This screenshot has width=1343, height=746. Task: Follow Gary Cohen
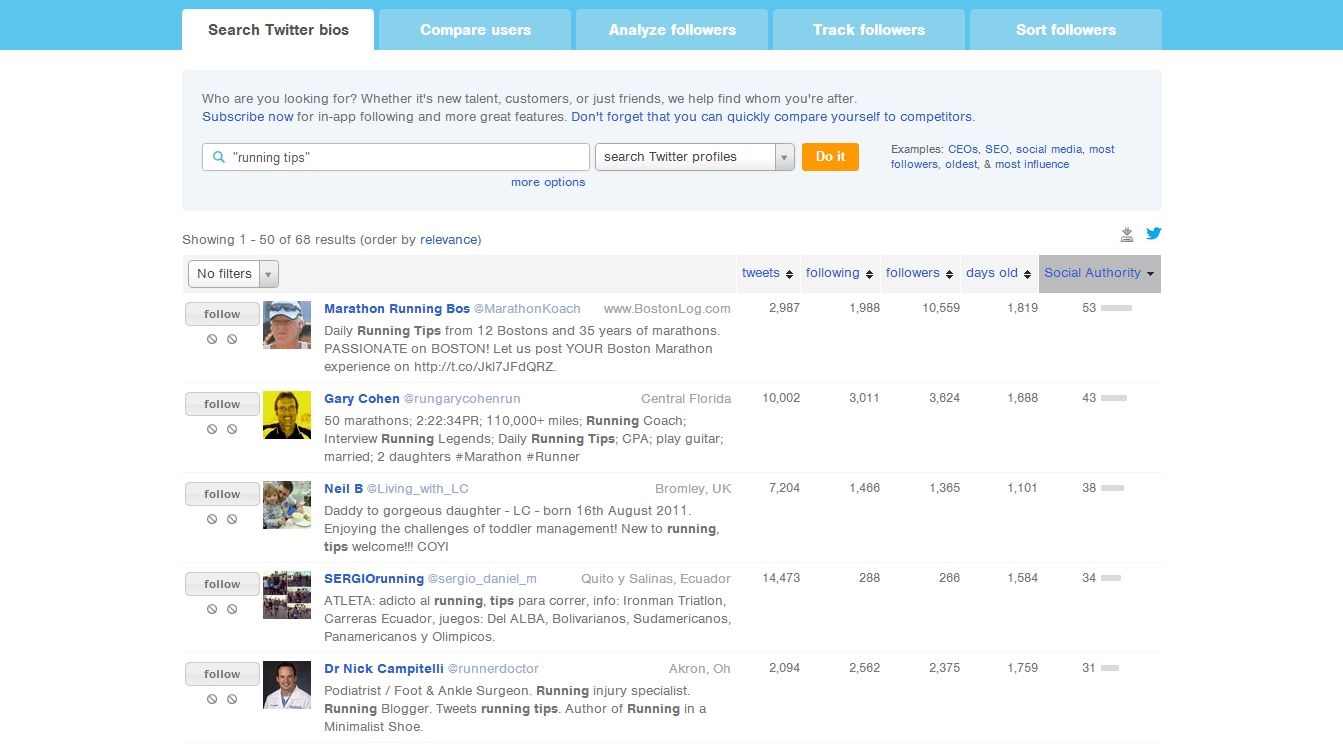[222, 404]
